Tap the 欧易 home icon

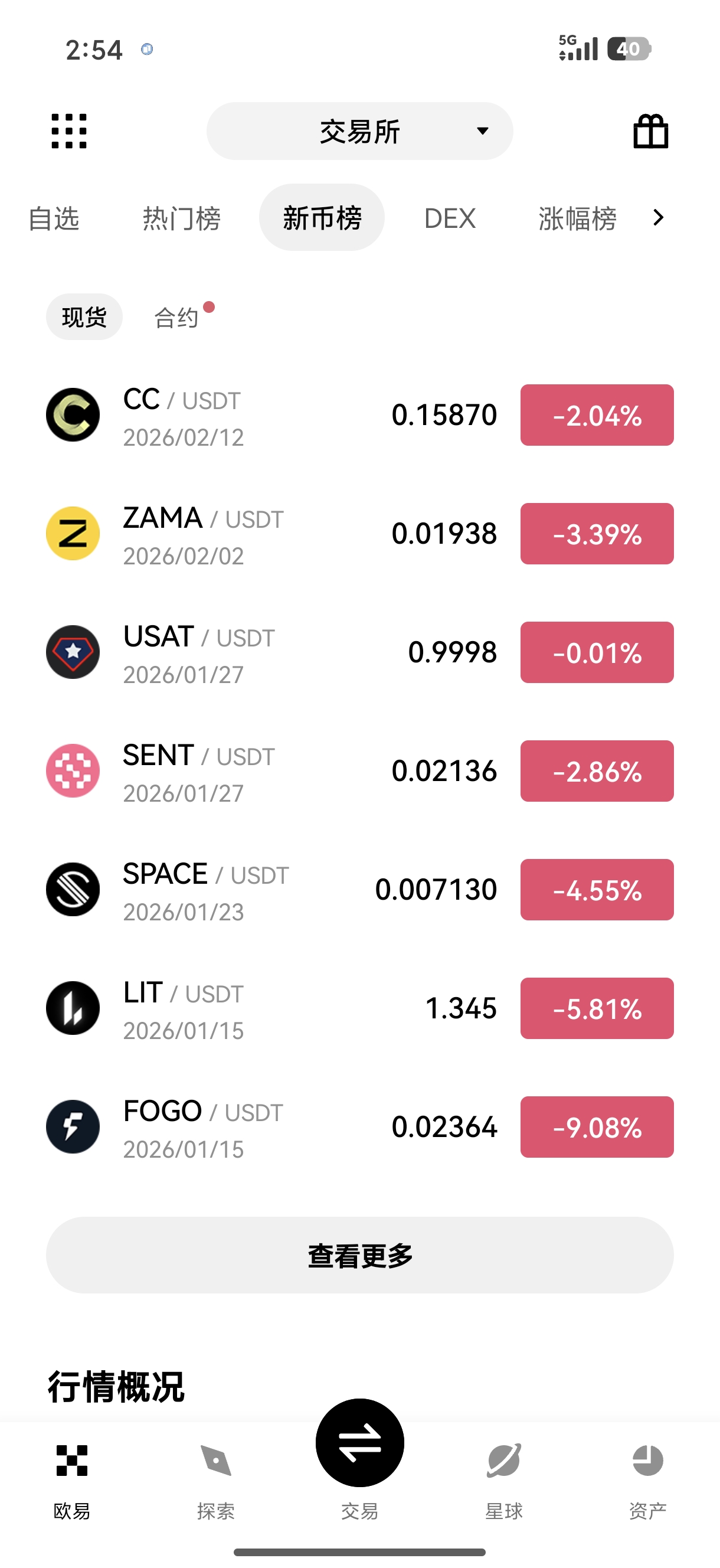coord(72,1461)
